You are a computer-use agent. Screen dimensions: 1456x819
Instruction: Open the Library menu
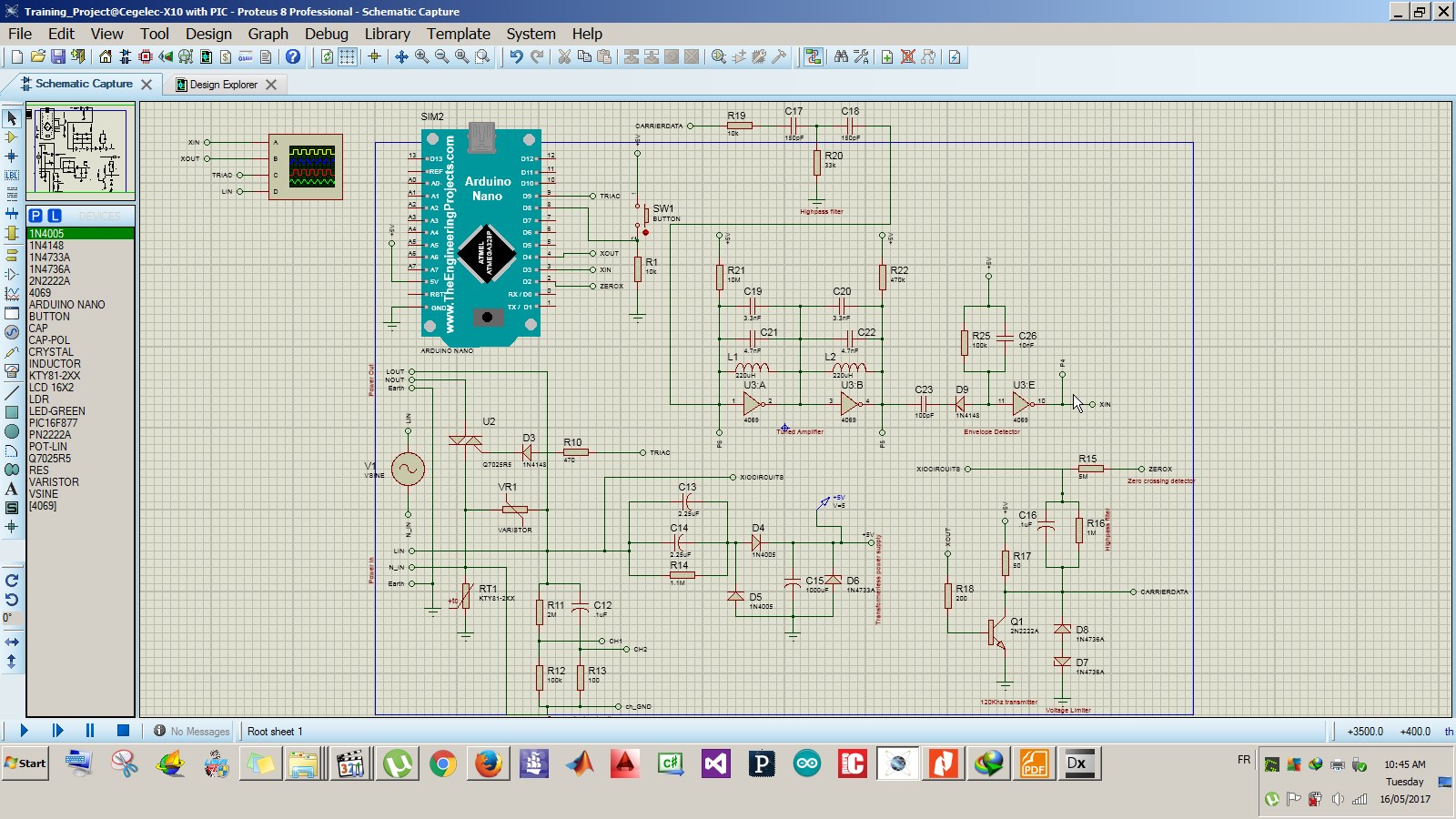pyautogui.click(x=387, y=34)
